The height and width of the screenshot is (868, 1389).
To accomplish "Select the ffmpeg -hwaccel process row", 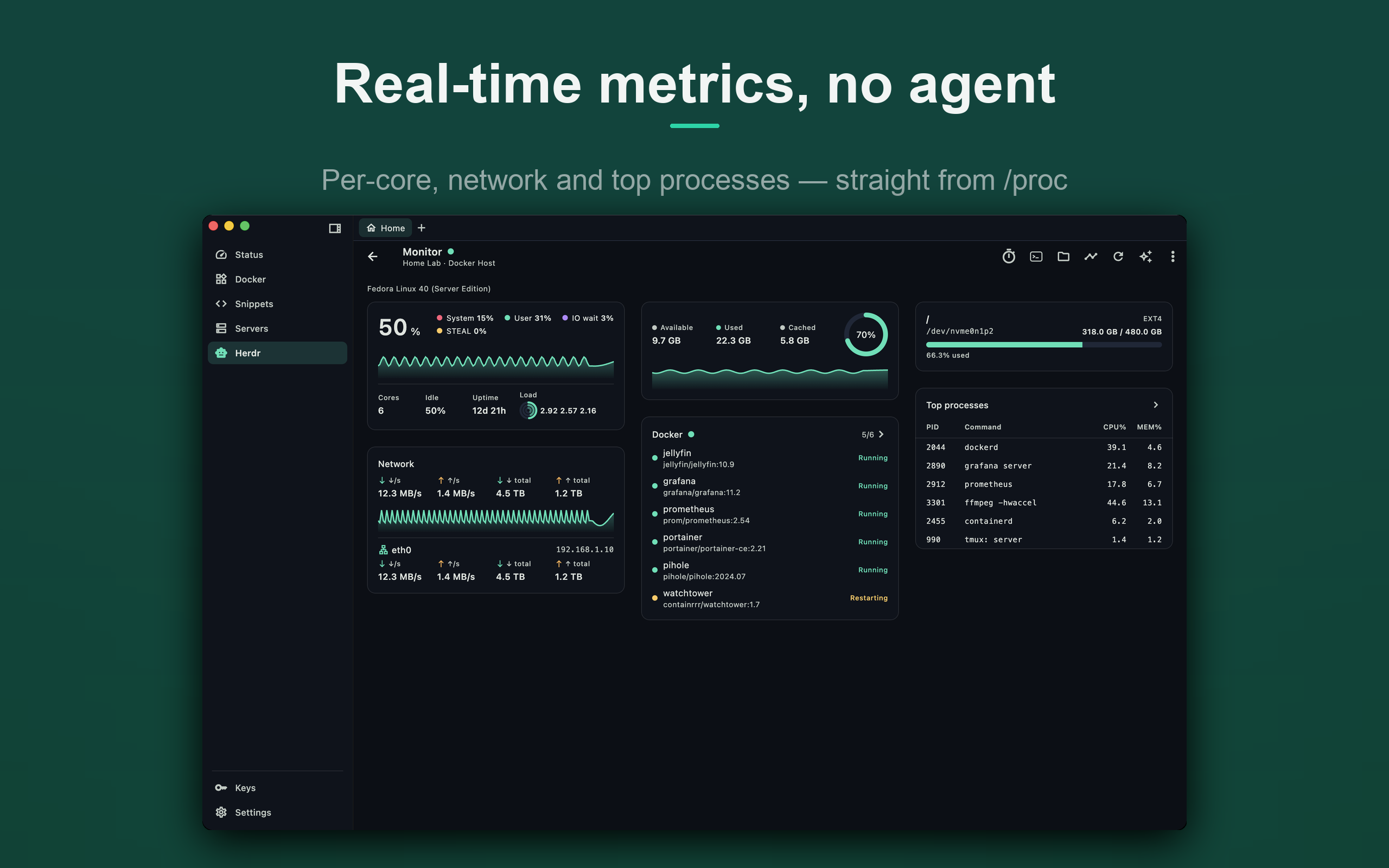I will click(1043, 502).
